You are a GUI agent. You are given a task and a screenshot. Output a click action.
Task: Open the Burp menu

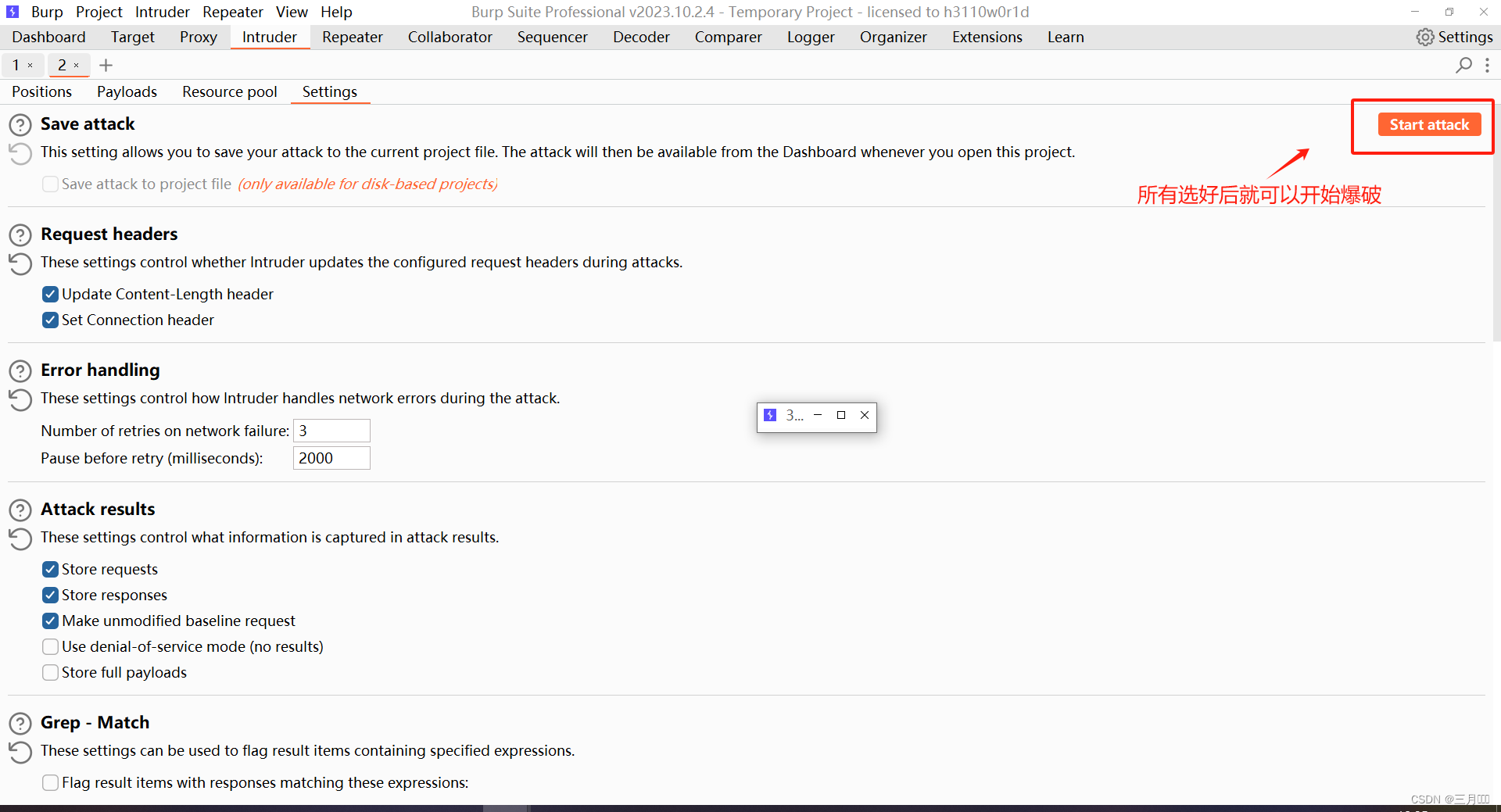coord(47,12)
